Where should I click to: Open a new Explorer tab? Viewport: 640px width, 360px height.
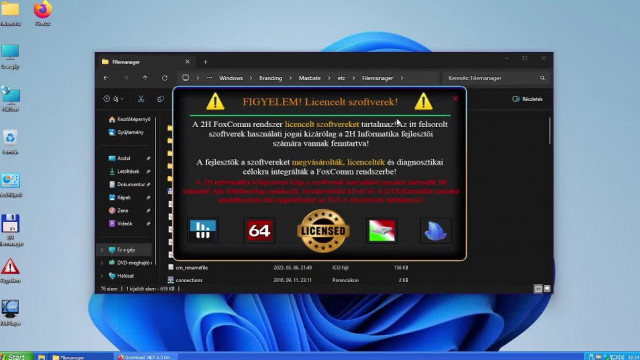click(x=205, y=62)
